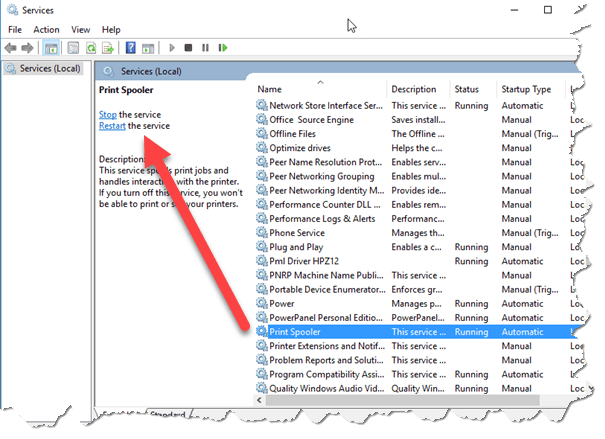605x439 pixels.
Task: Open the File menu
Action: [15, 30]
